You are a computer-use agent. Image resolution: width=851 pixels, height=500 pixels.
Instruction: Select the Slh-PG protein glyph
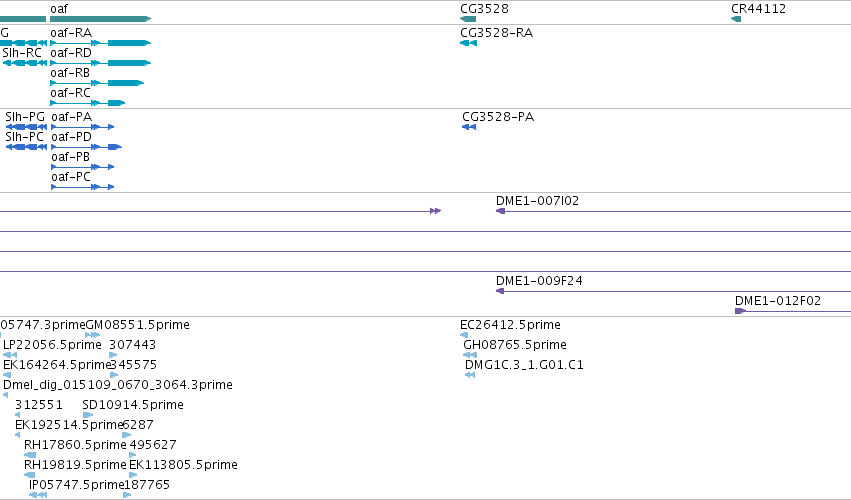click(26, 127)
